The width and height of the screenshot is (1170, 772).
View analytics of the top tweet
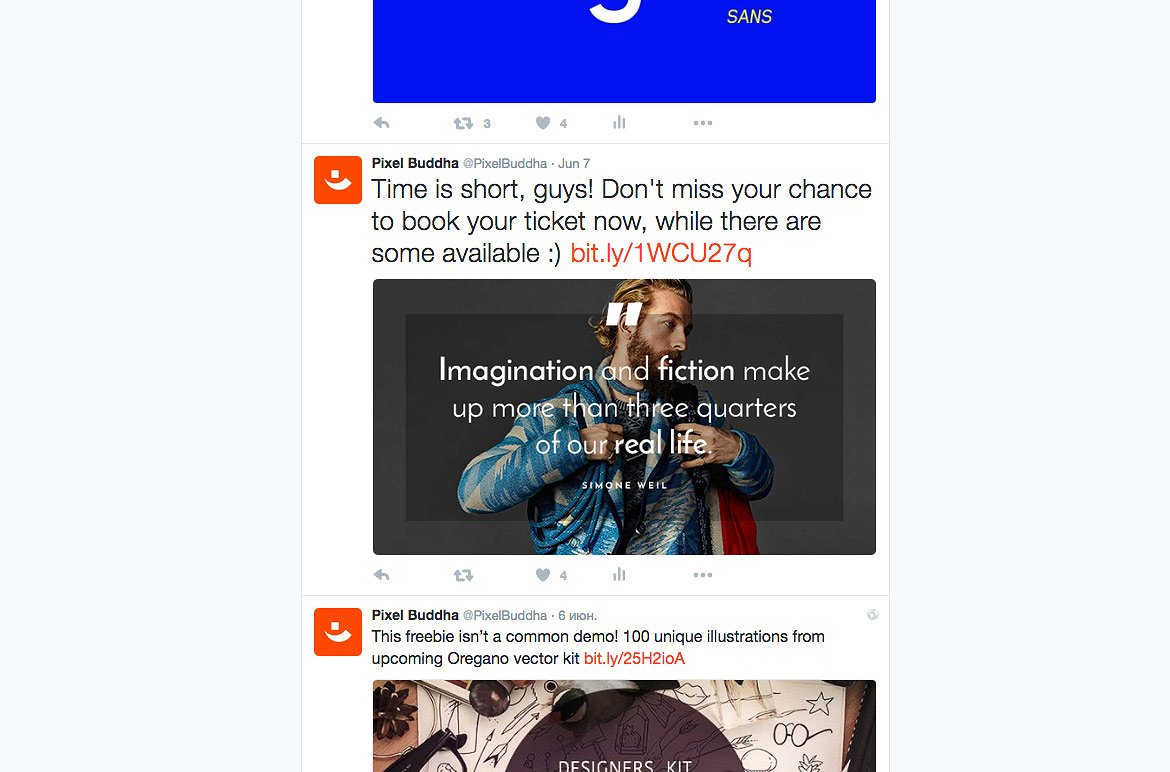point(619,122)
